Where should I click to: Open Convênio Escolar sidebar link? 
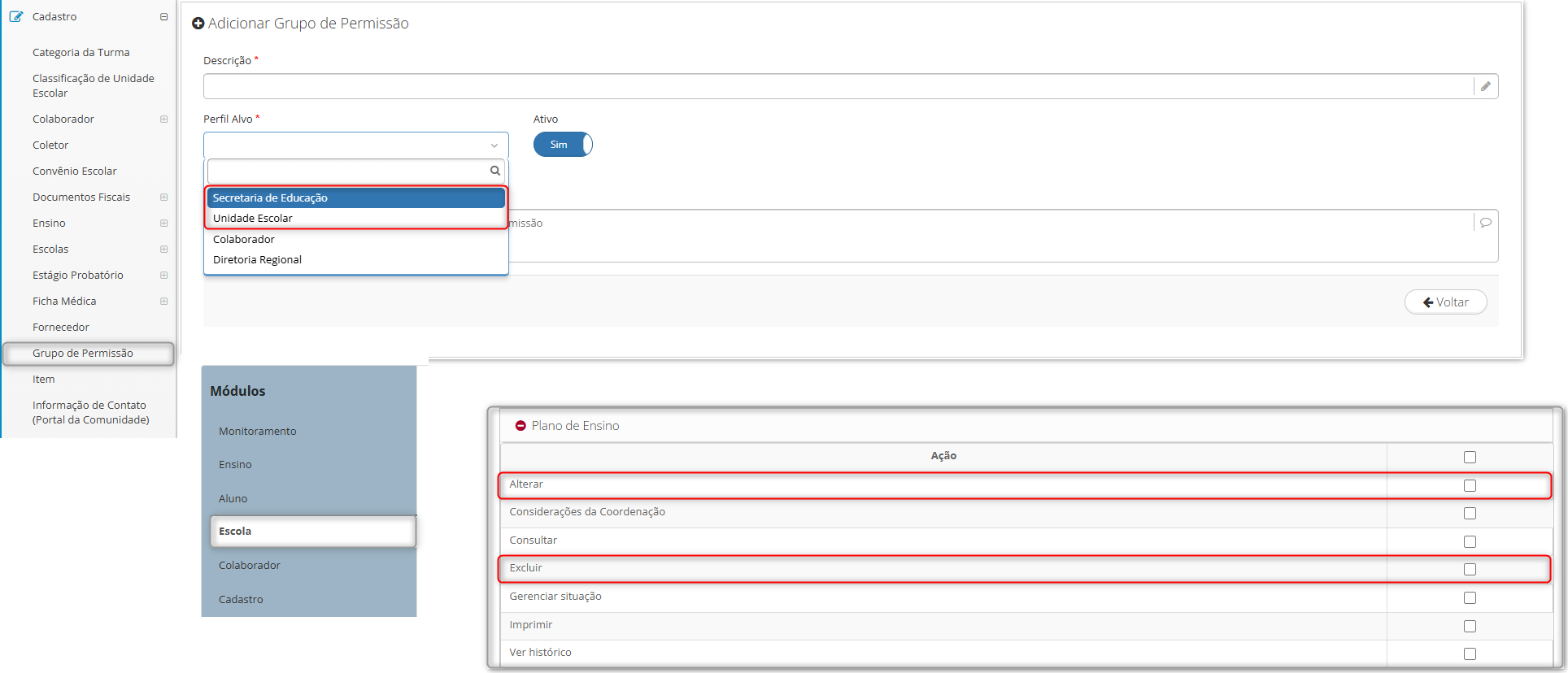[x=75, y=171]
